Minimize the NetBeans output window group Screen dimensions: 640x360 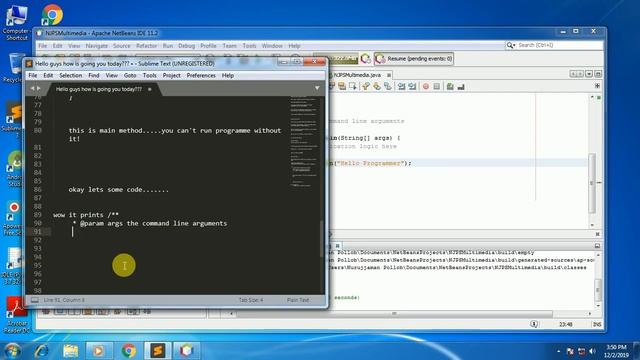tap(597, 246)
